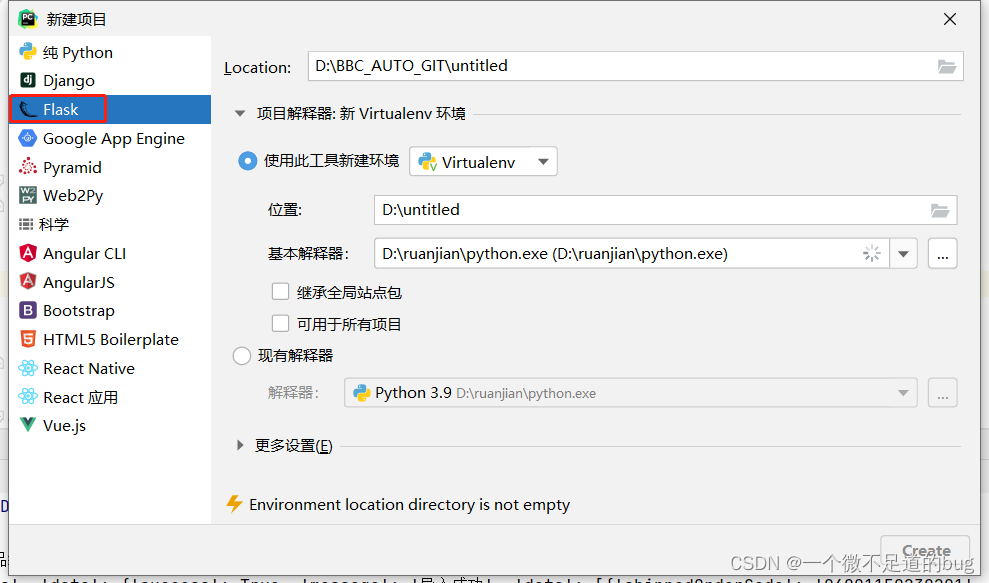Pick the Google App Engine icon
The height and width of the screenshot is (583, 989).
(x=28, y=138)
